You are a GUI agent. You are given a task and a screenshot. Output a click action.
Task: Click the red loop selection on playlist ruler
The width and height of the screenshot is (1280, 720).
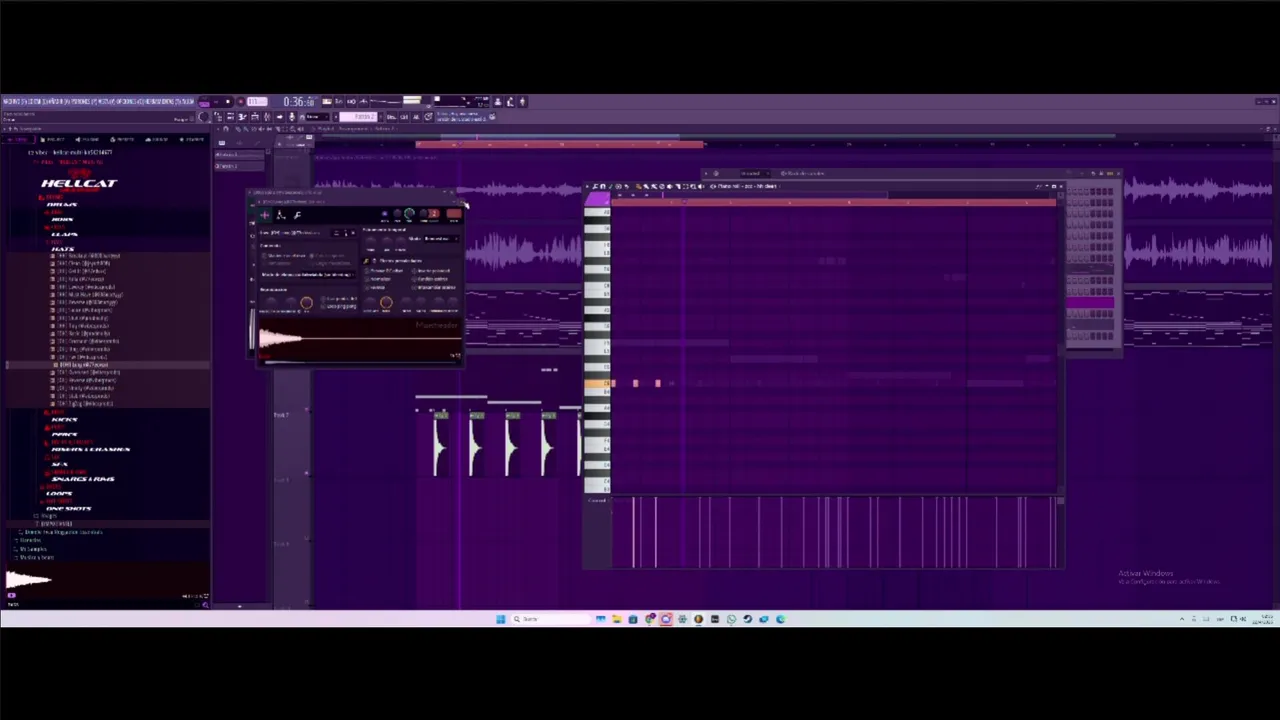(560, 145)
